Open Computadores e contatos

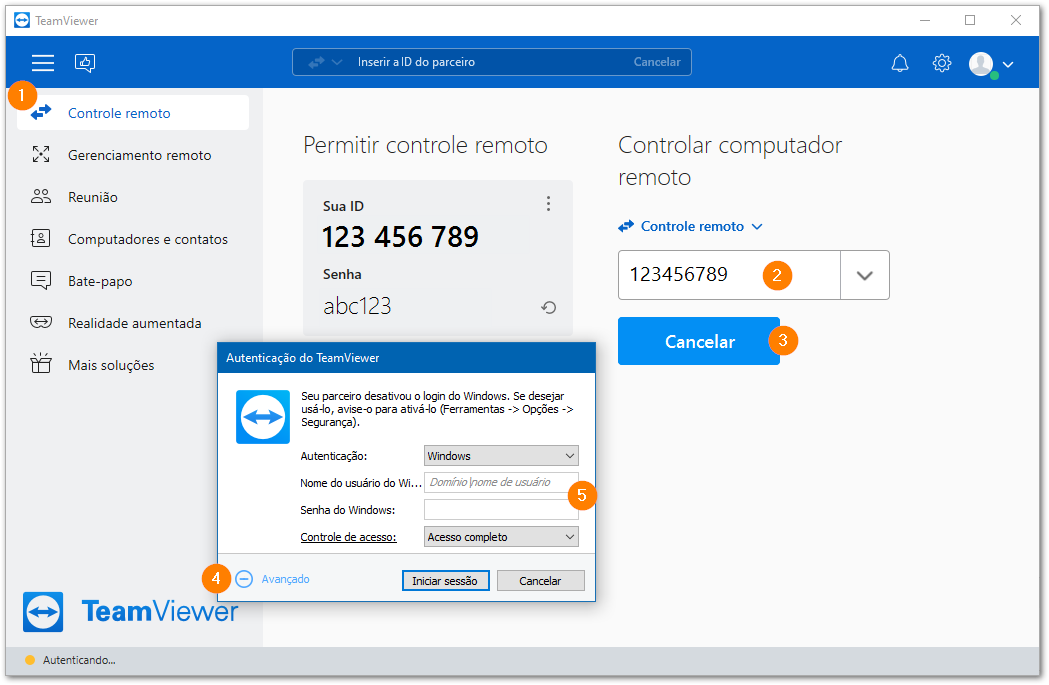[133, 239]
